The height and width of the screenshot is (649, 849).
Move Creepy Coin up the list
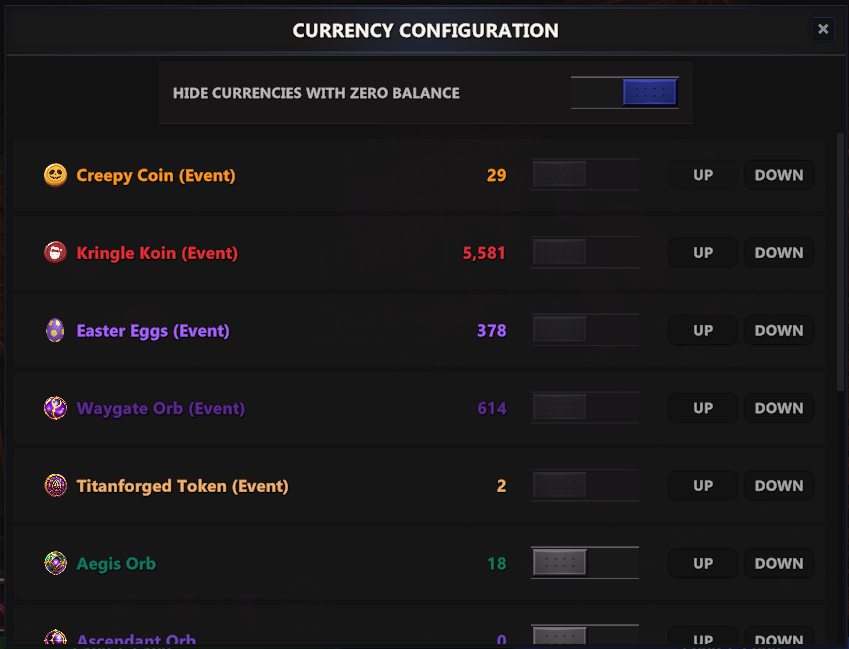point(702,175)
